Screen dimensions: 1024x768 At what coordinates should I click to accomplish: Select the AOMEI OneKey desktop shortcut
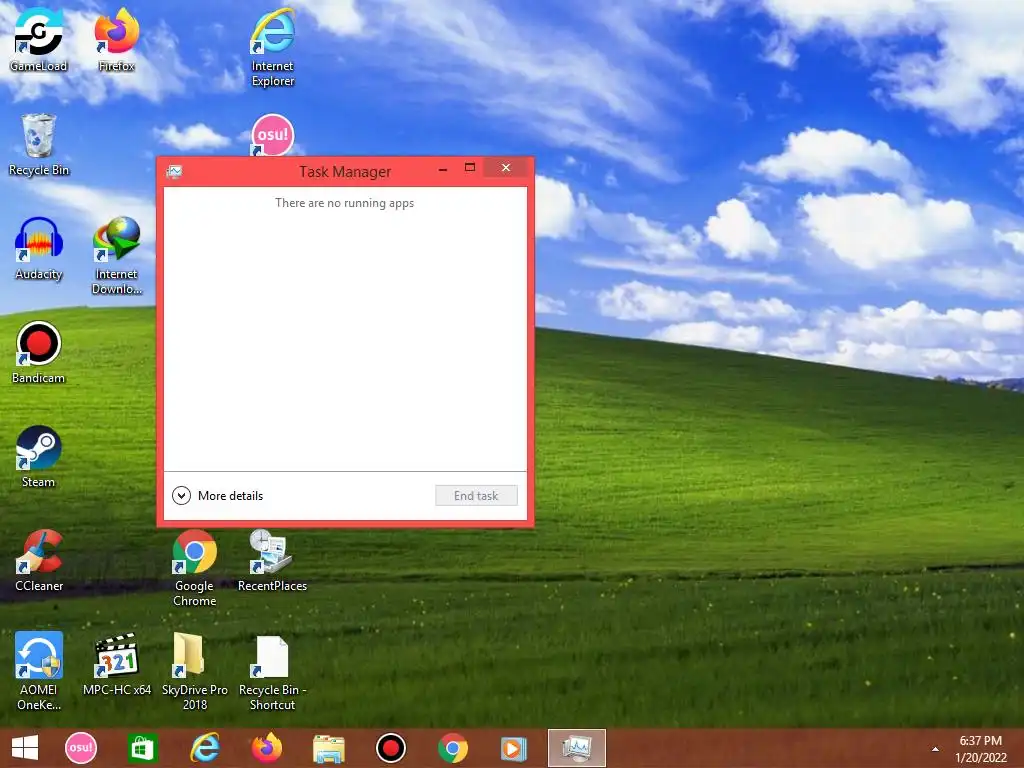point(39,671)
